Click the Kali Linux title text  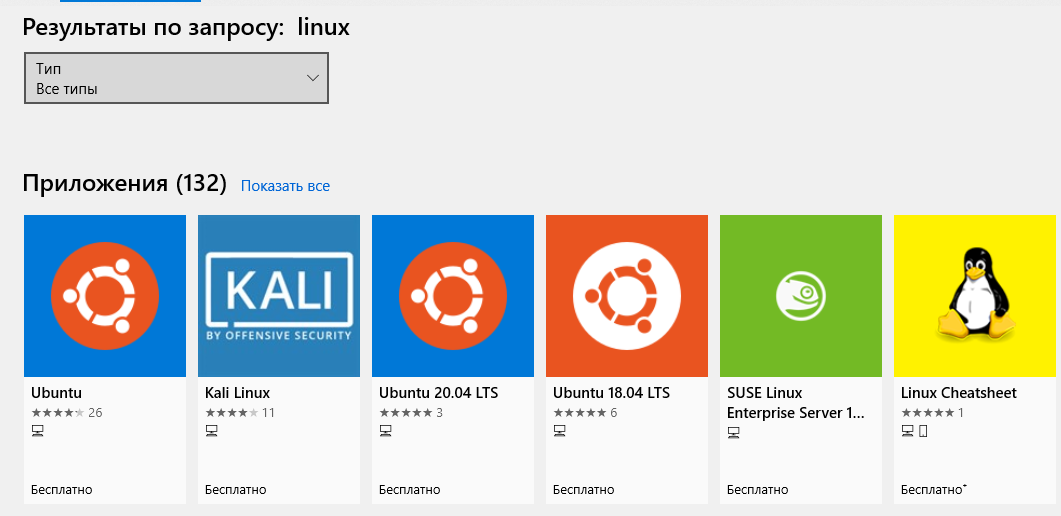[238, 393]
